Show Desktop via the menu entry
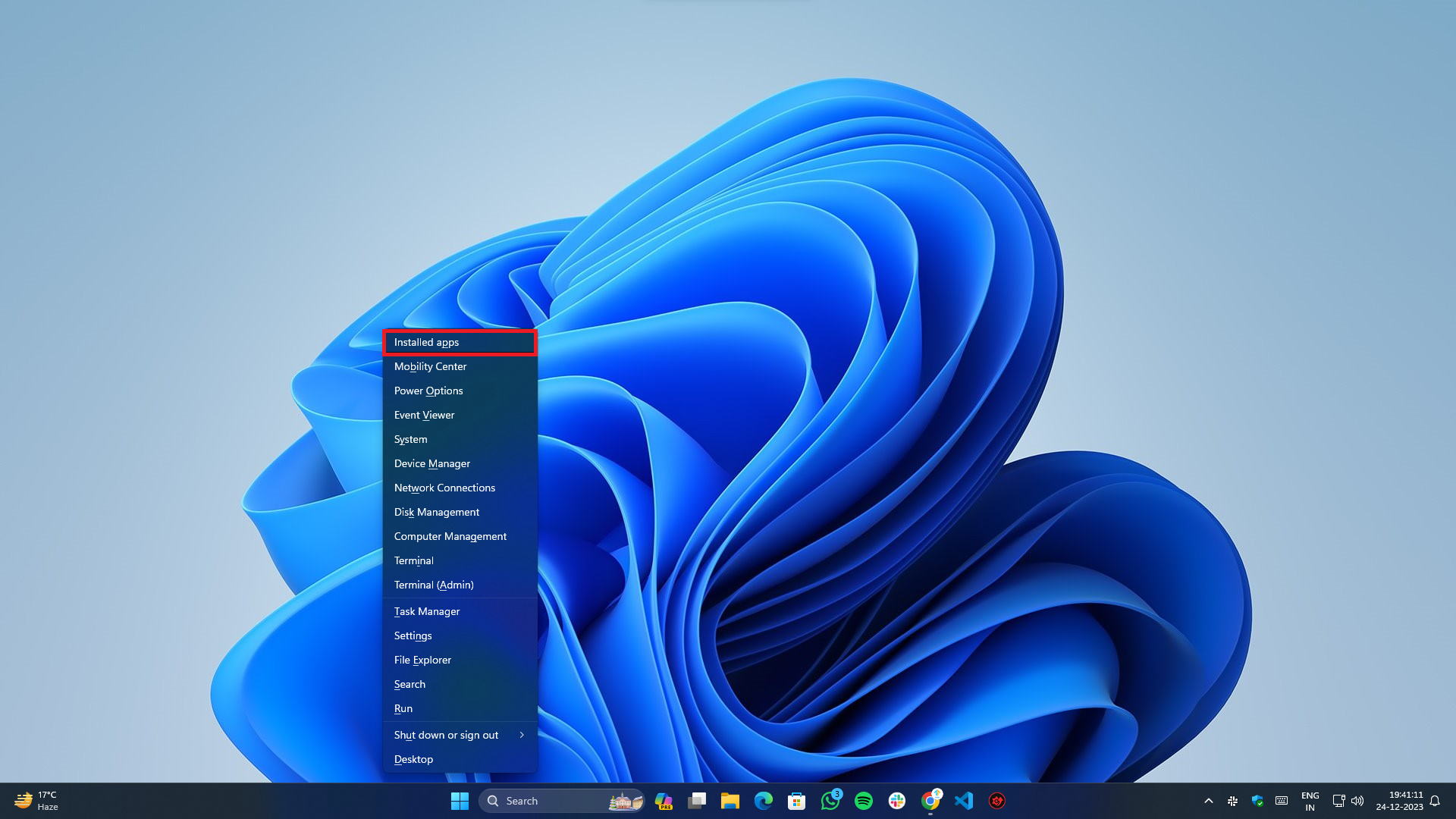 pos(460,759)
